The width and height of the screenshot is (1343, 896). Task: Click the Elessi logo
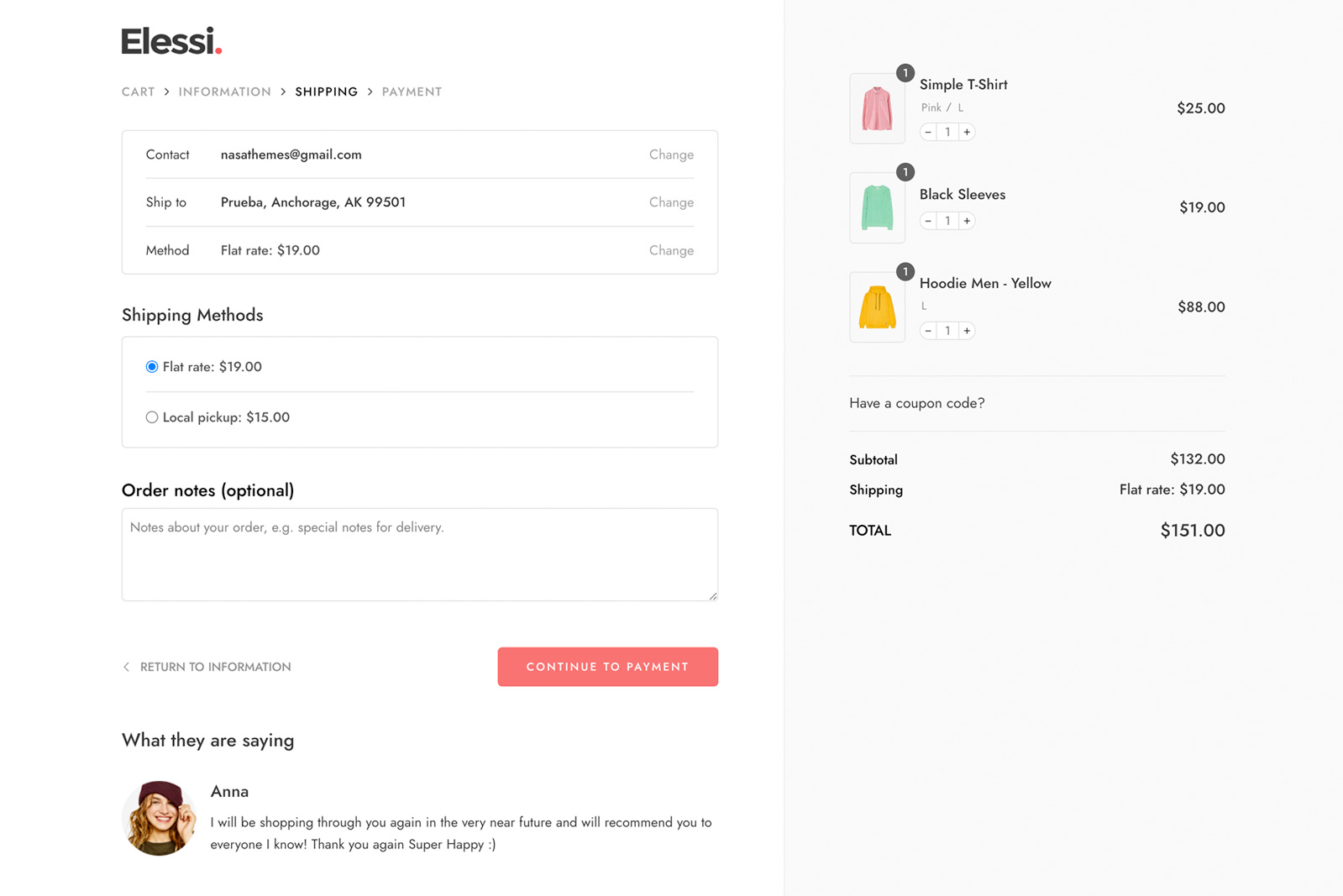(171, 41)
